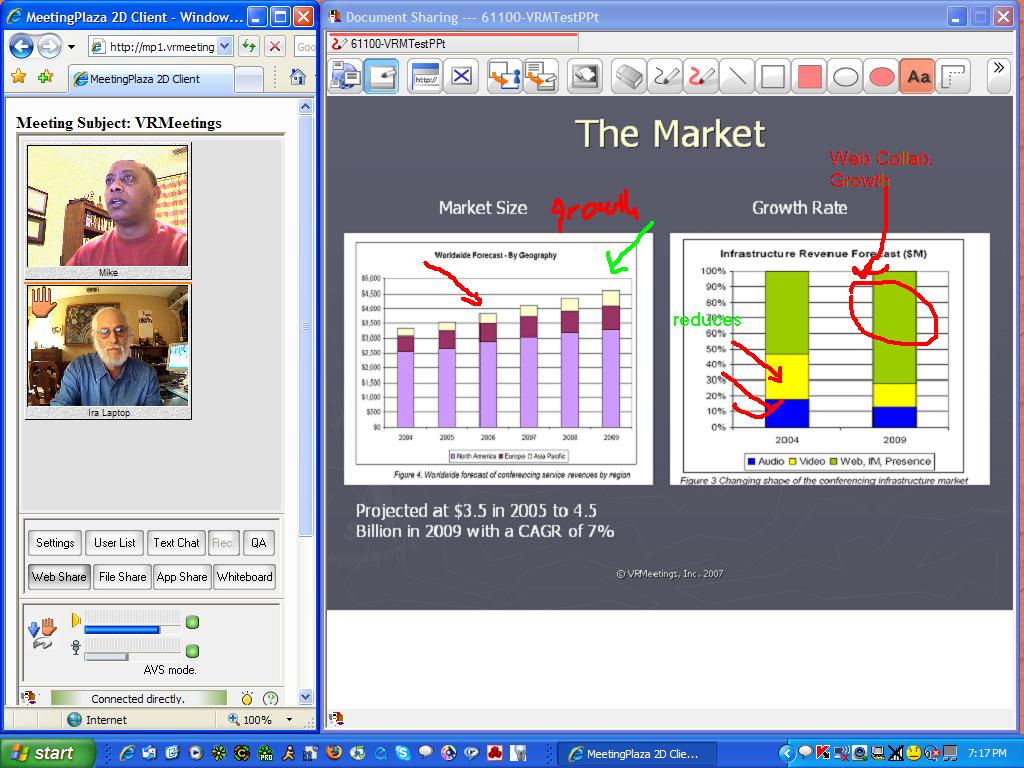Open the Text Chat panel

coord(176,543)
